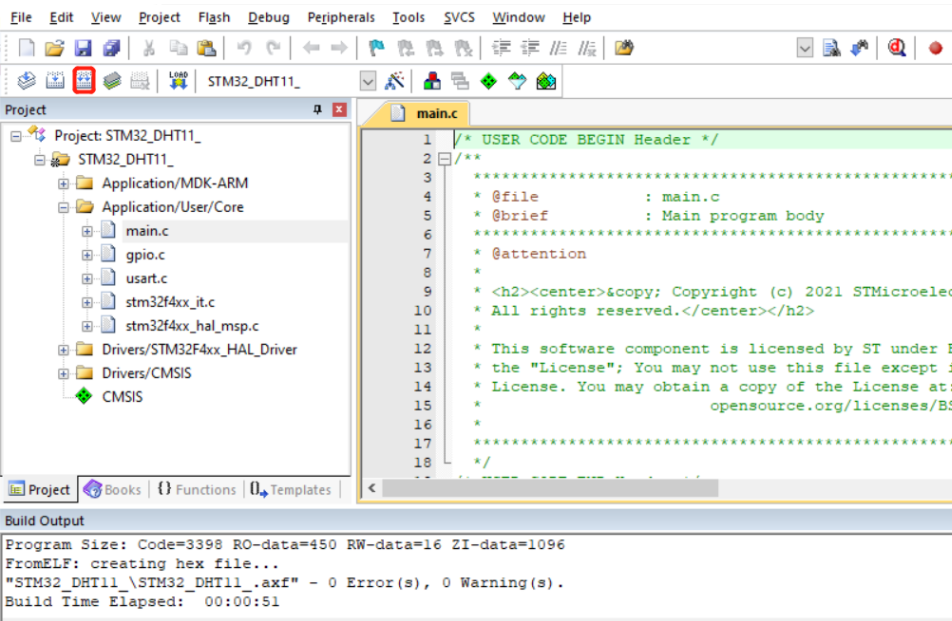Undo last edit
Image resolution: width=952 pixels, height=621 pixels.
pyautogui.click(x=244, y=48)
